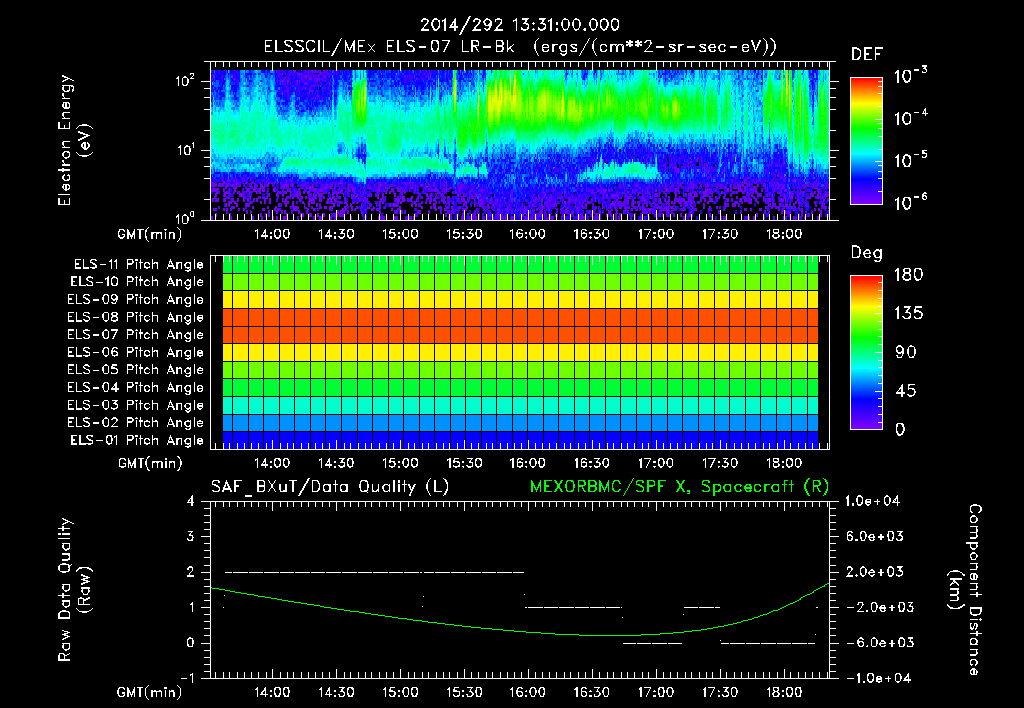Select the ELS-02 Pitch Angle row label
The height and width of the screenshot is (708, 1024).
pyautogui.click(x=135, y=423)
